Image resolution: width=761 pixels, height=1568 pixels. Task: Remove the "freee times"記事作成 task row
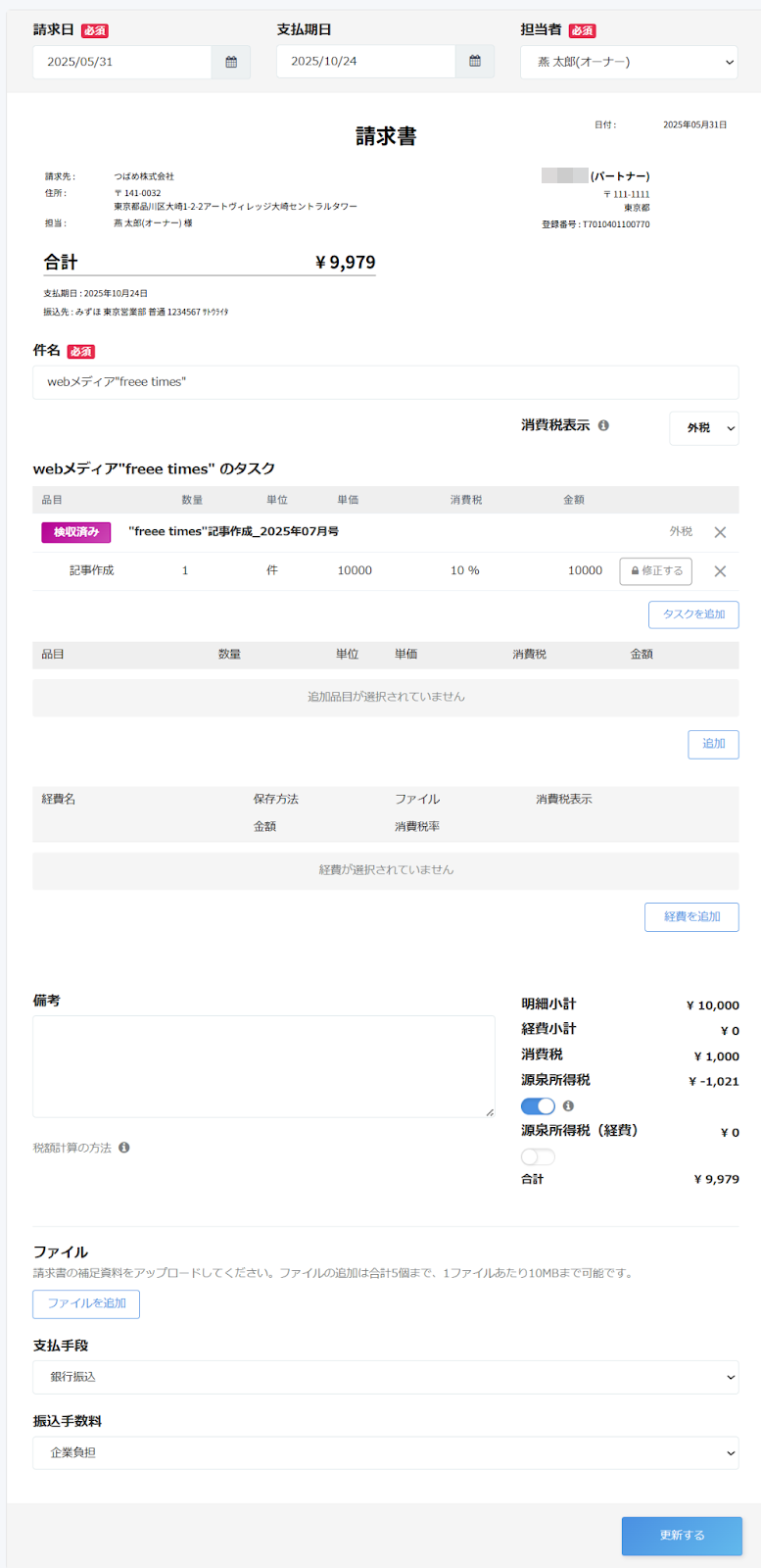click(720, 532)
